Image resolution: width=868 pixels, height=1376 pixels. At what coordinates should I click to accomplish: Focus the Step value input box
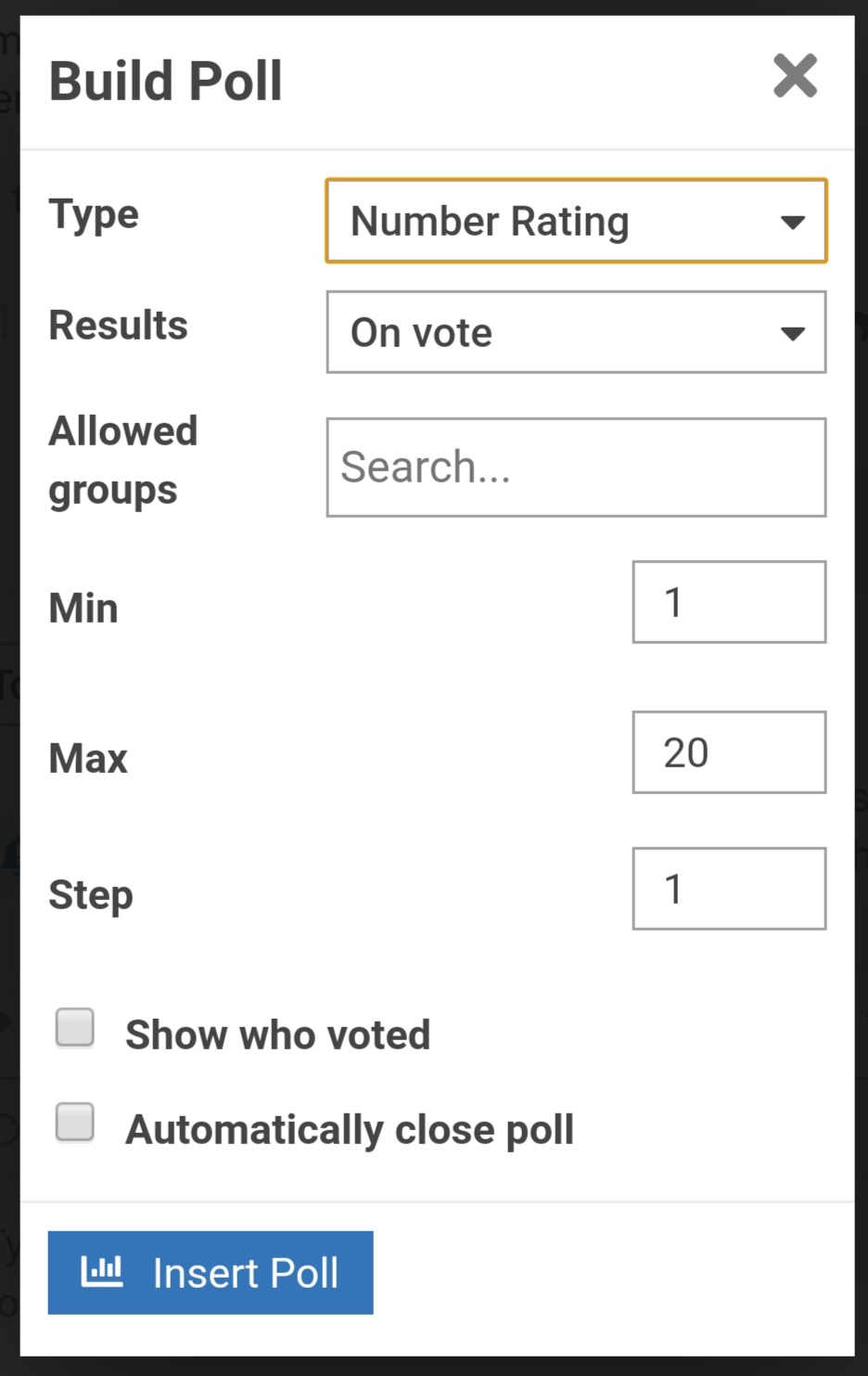[x=729, y=888]
